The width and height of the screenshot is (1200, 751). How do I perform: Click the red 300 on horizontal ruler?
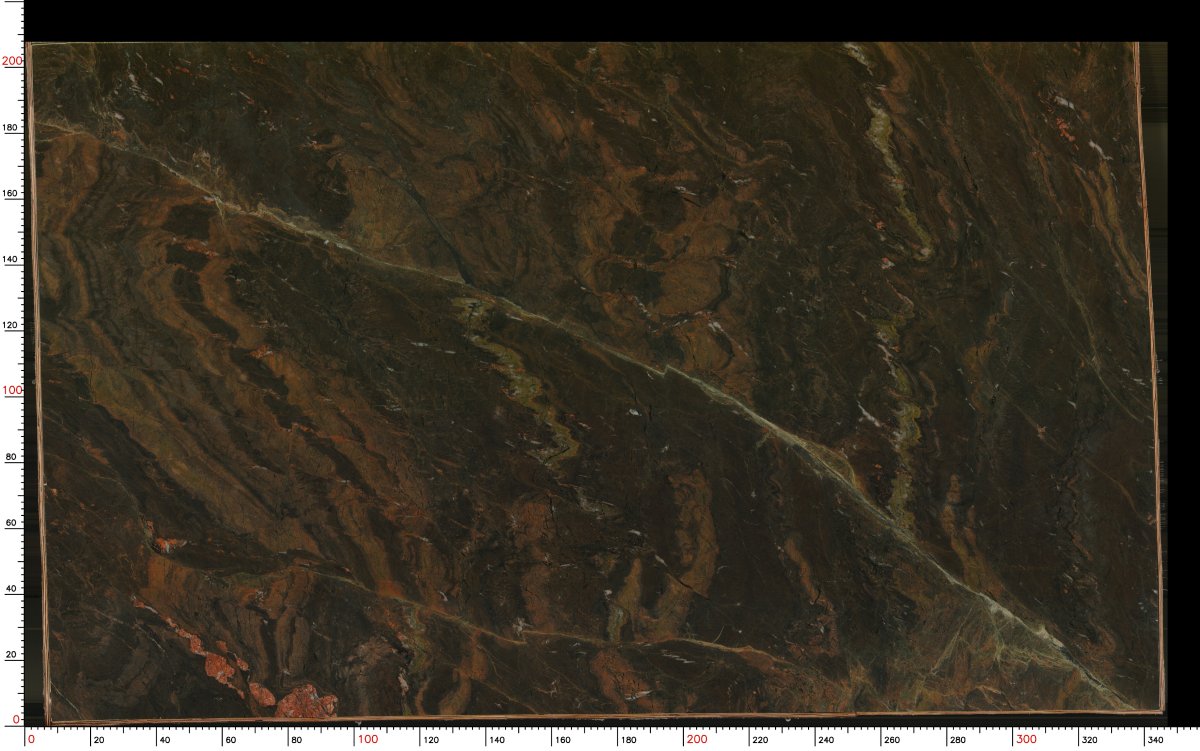tap(1027, 739)
